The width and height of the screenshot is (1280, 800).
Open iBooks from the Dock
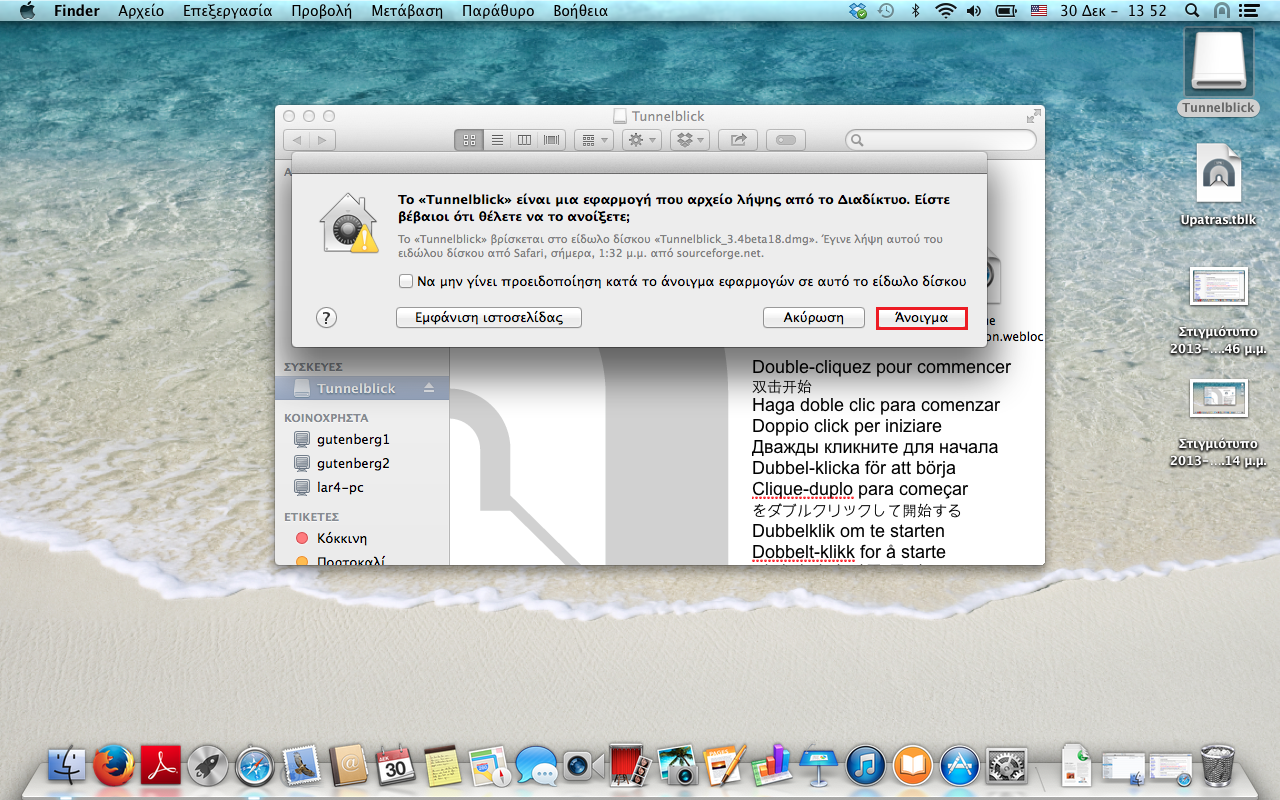(x=912, y=766)
